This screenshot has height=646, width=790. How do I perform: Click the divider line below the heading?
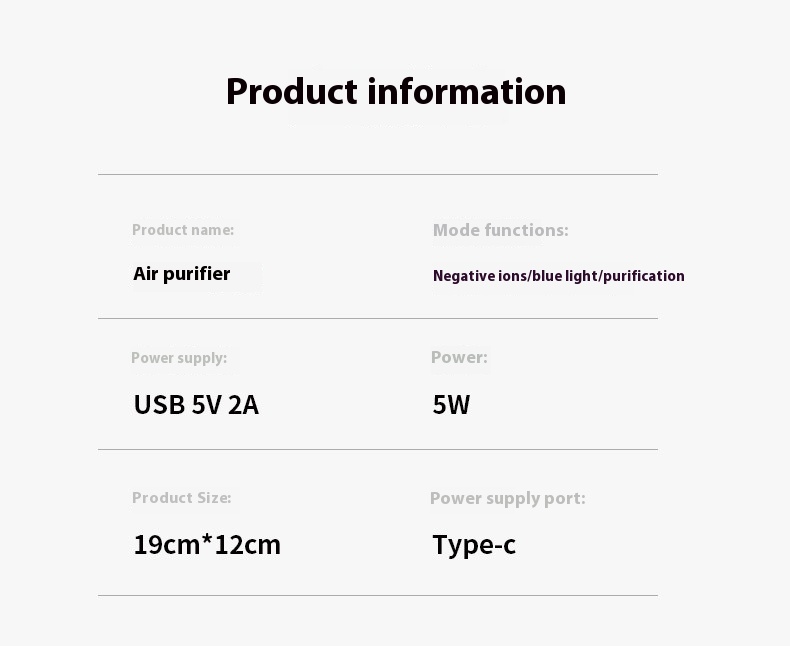(378, 174)
